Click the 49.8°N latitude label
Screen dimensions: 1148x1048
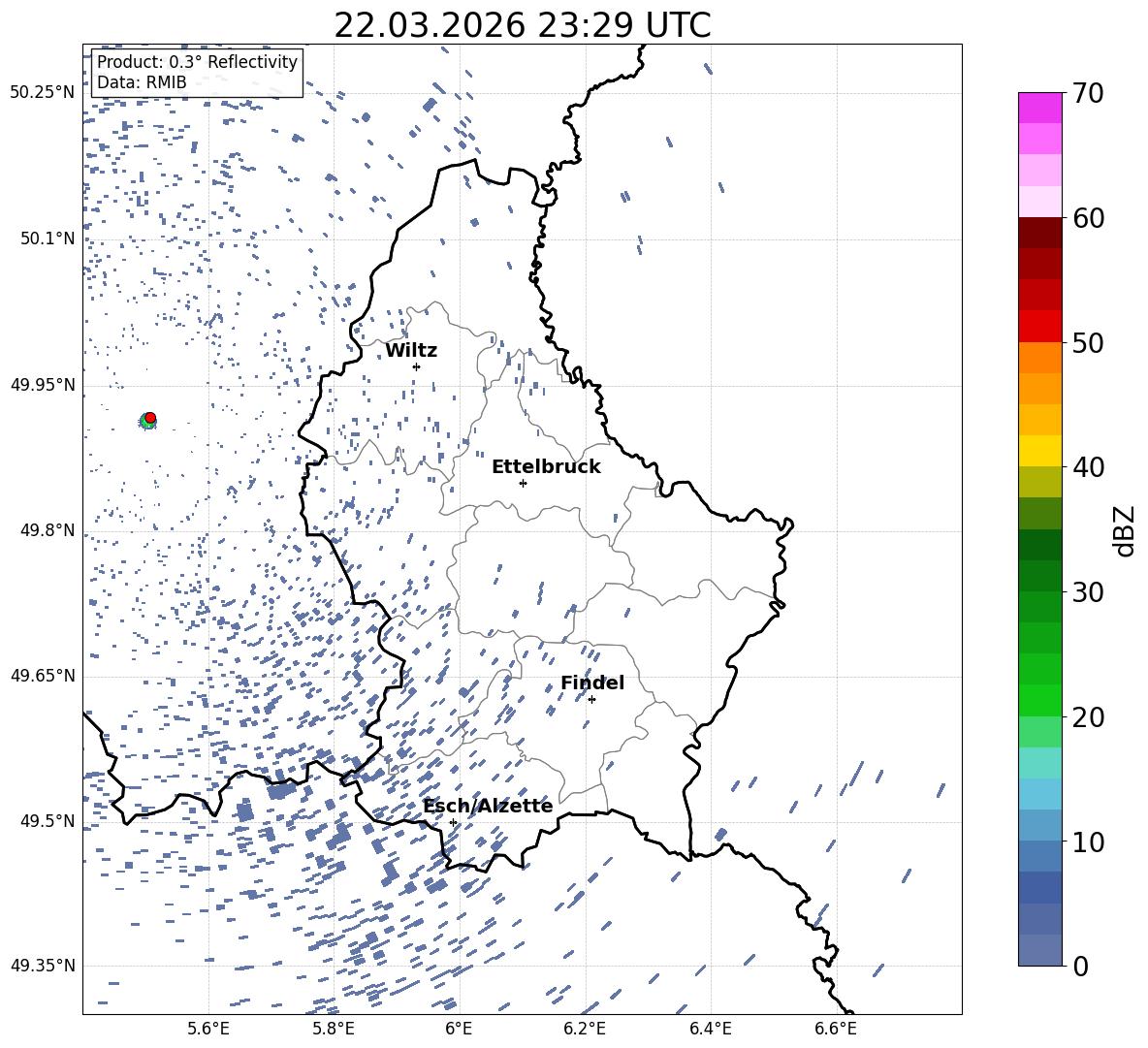point(48,530)
